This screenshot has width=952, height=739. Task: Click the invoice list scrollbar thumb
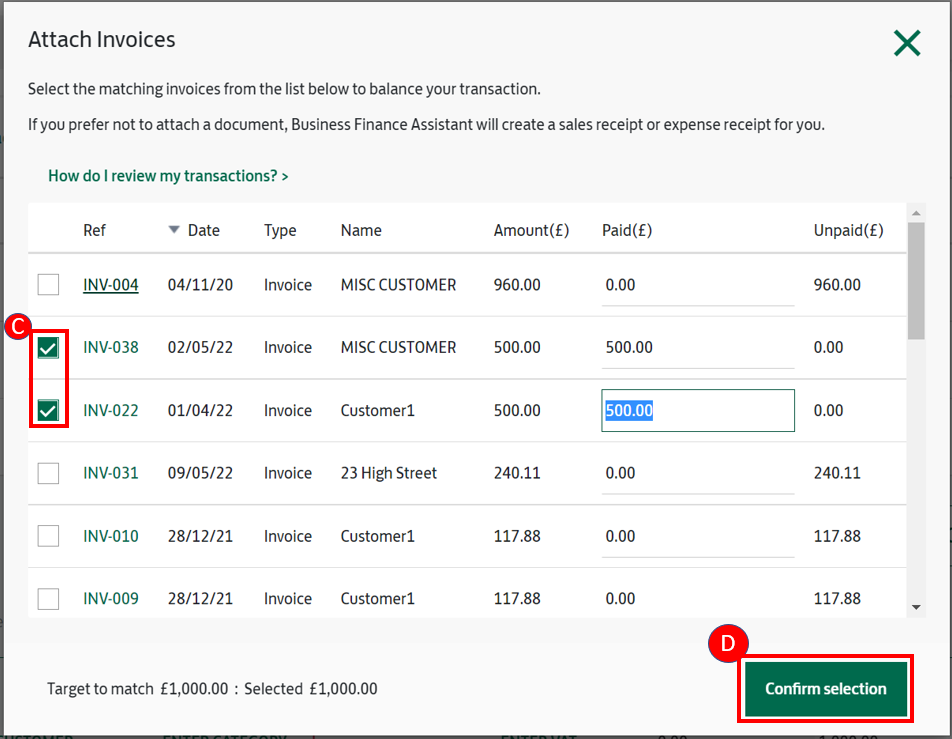click(916, 281)
